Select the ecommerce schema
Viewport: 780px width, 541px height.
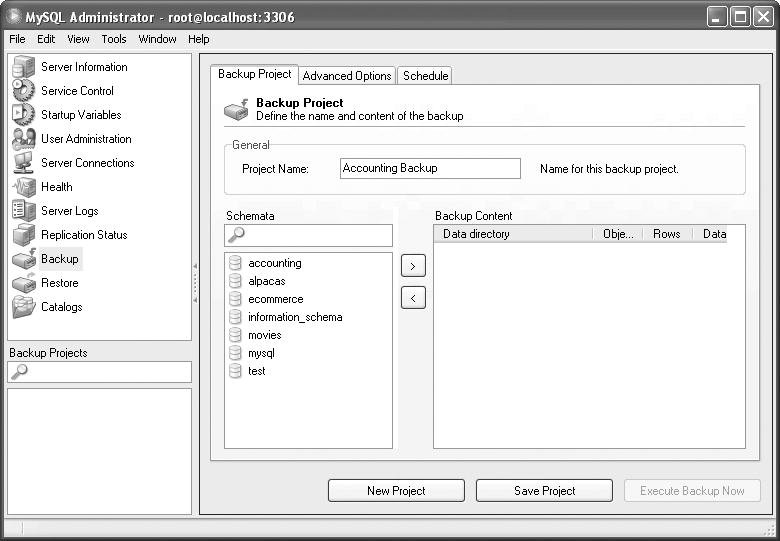click(x=276, y=299)
